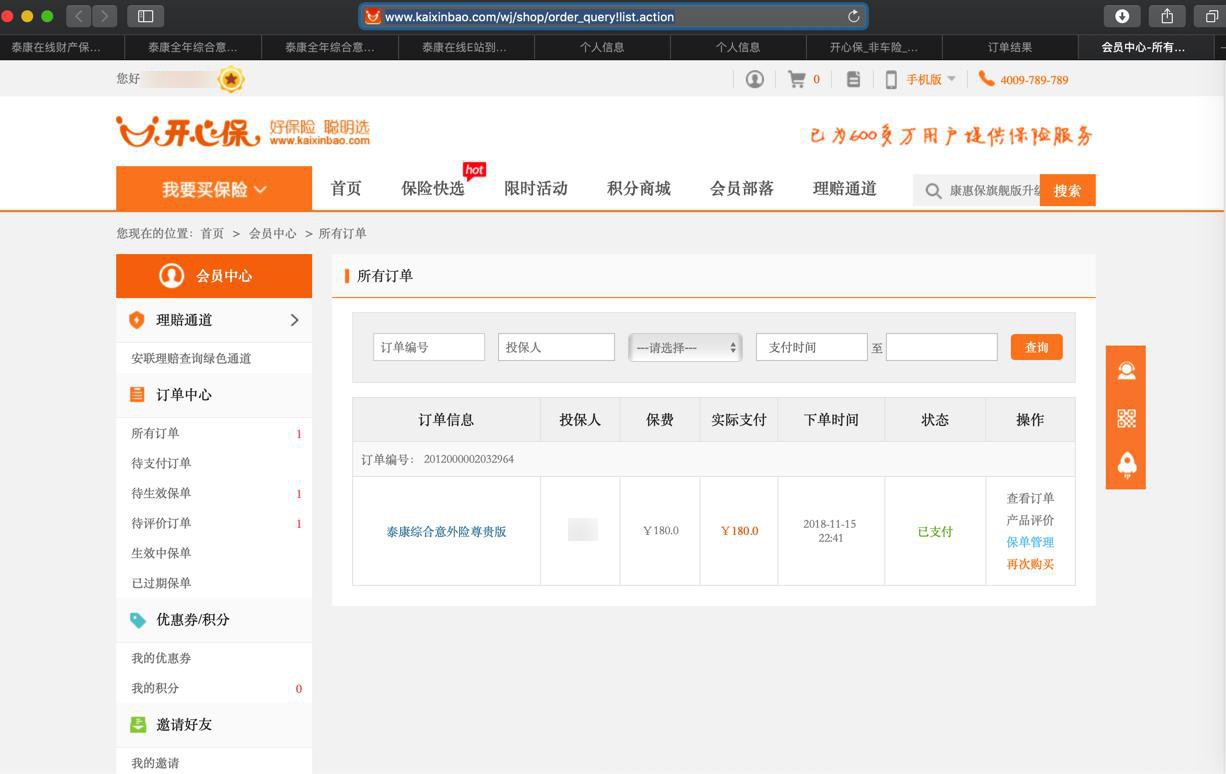Click 会员中心 in the breadcrumb
The width and height of the screenshot is (1226, 774).
pyautogui.click(x=272, y=233)
